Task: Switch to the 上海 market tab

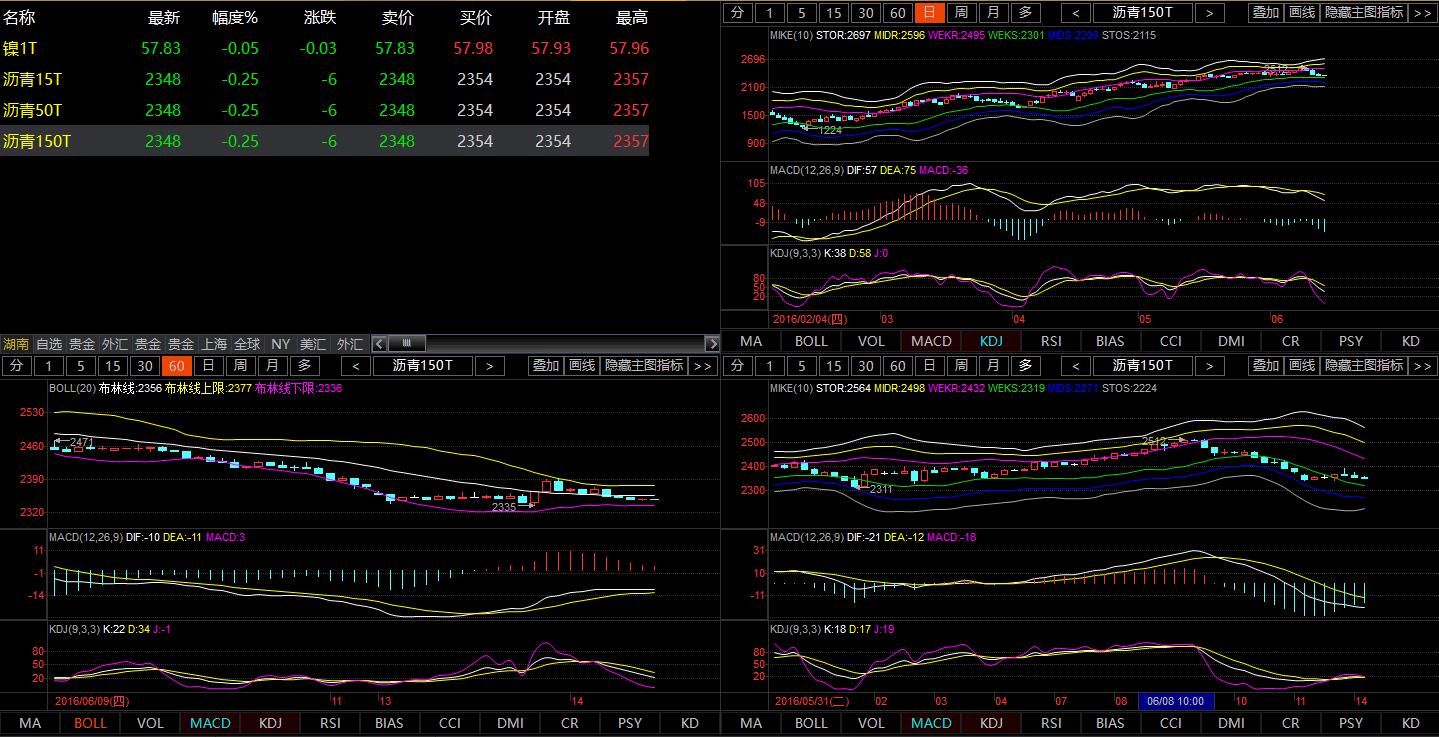Action: click(214, 343)
